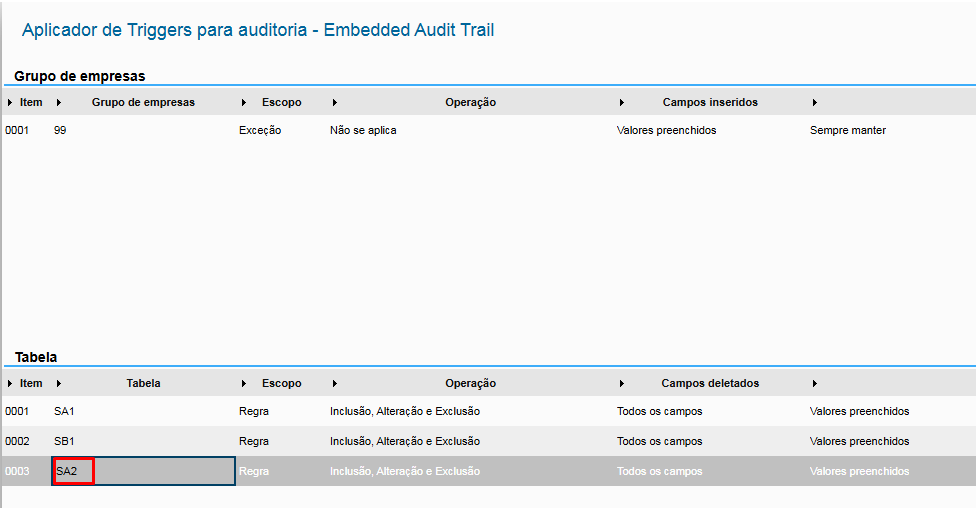Click Regra scope cell in the SB1 row
This screenshot has height=508, width=976.
[254, 441]
